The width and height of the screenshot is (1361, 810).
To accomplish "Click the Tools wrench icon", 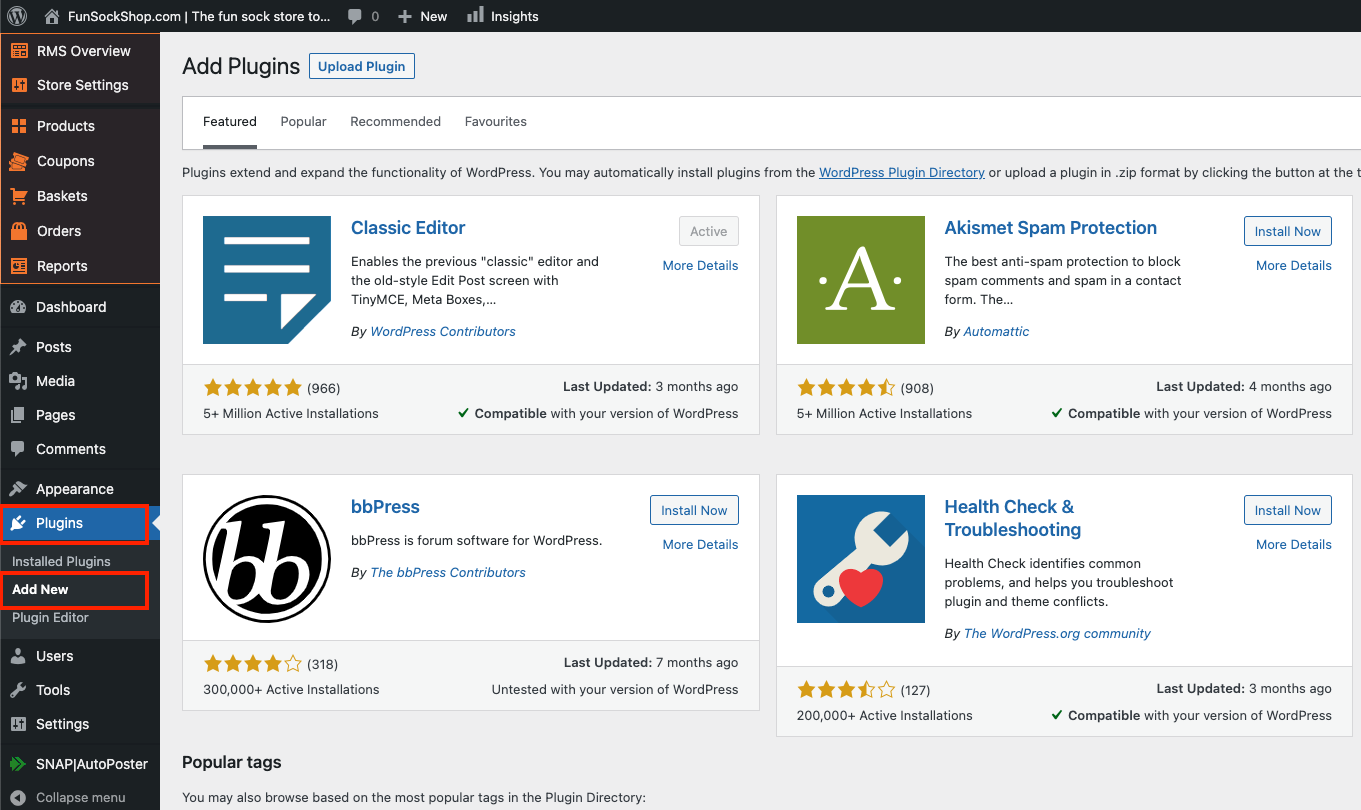I will 18,690.
